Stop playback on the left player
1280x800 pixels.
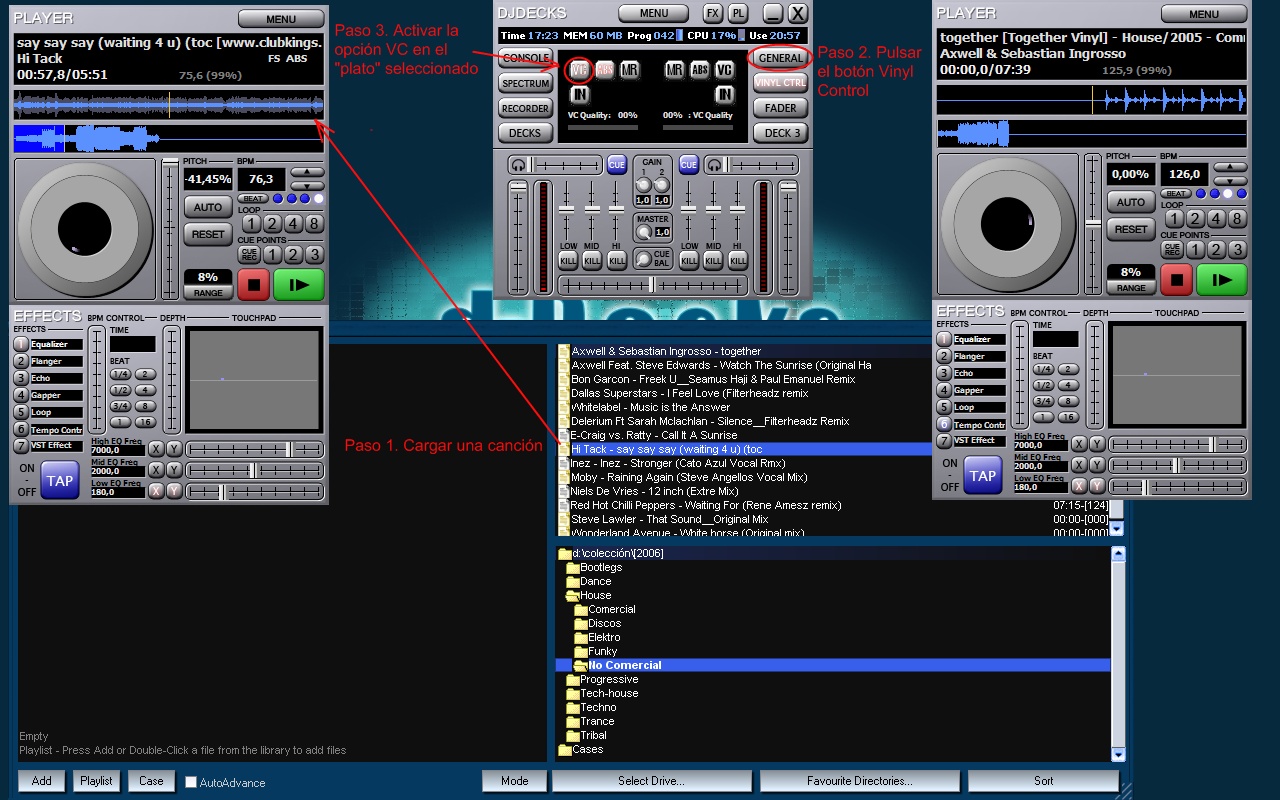click(x=253, y=284)
